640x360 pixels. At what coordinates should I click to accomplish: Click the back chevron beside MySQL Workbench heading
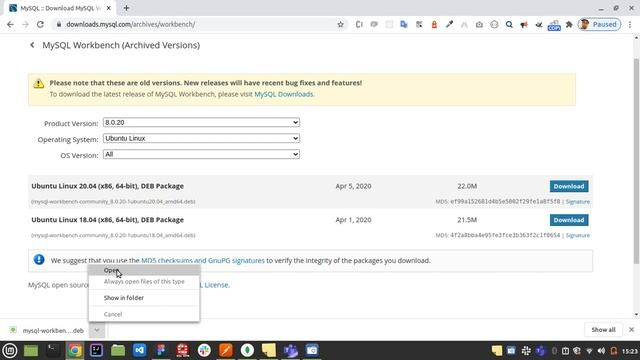coord(32,45)
